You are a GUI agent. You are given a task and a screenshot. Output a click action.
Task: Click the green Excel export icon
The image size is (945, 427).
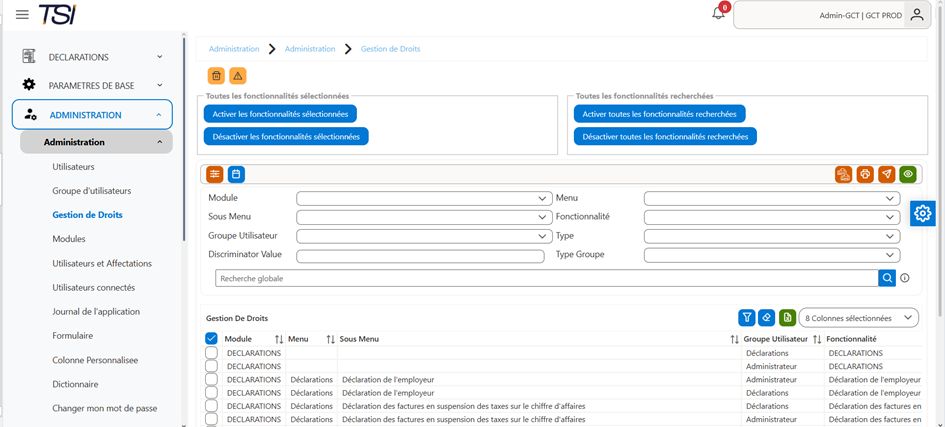(787, 317)
